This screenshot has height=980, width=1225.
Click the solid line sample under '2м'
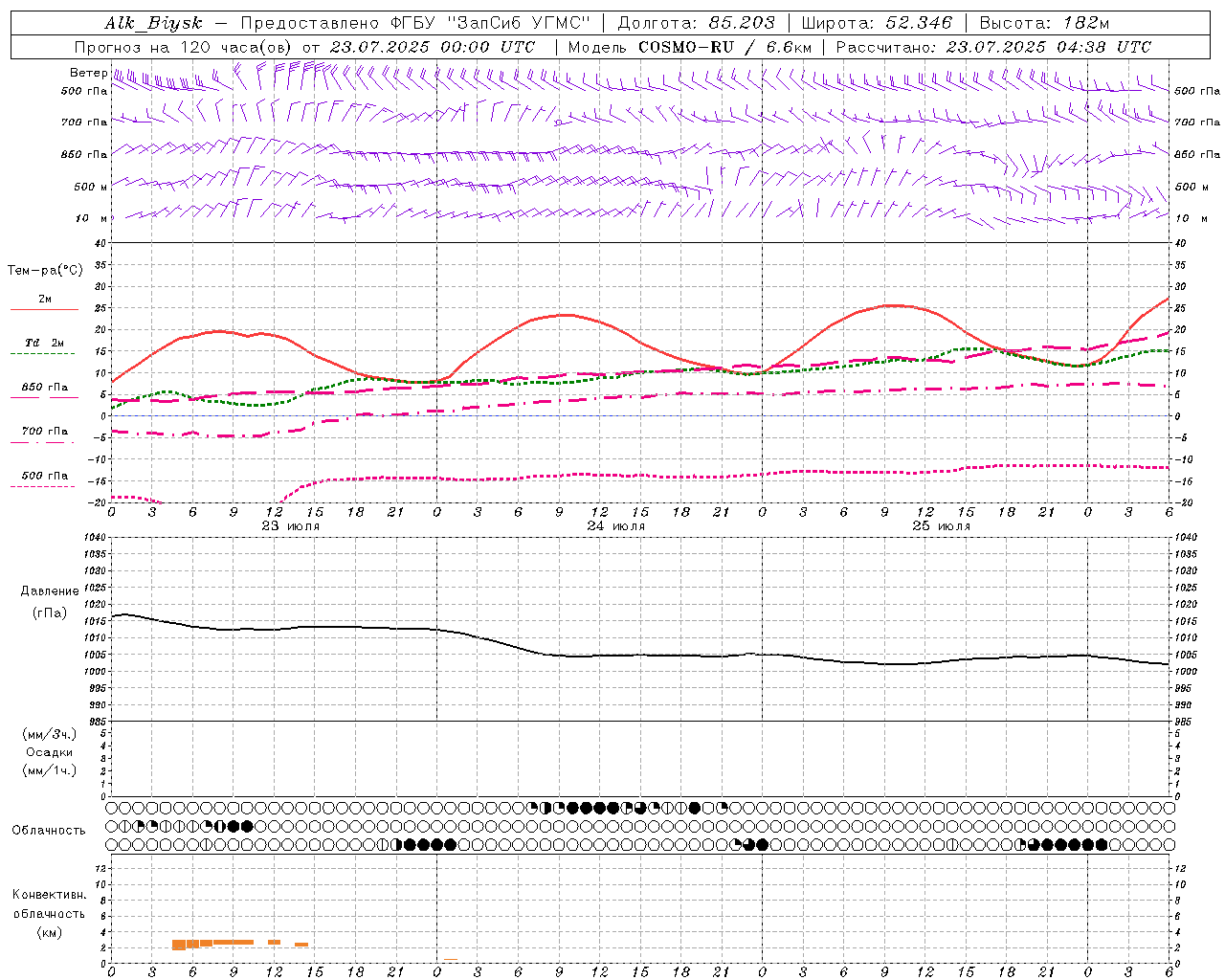click(x=44, y=310)
